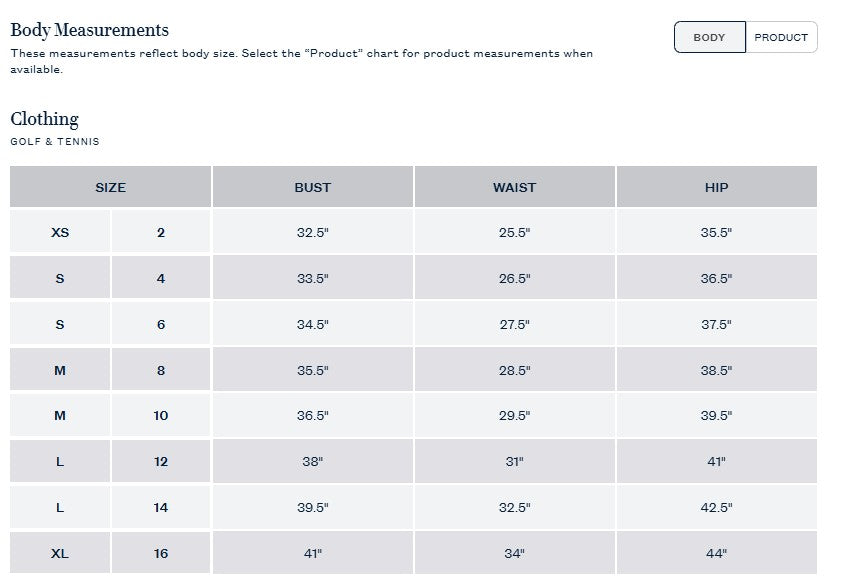The image size is (844, 586).
Task: Switch to the Product measurements toggle
Action: point(781,37)
